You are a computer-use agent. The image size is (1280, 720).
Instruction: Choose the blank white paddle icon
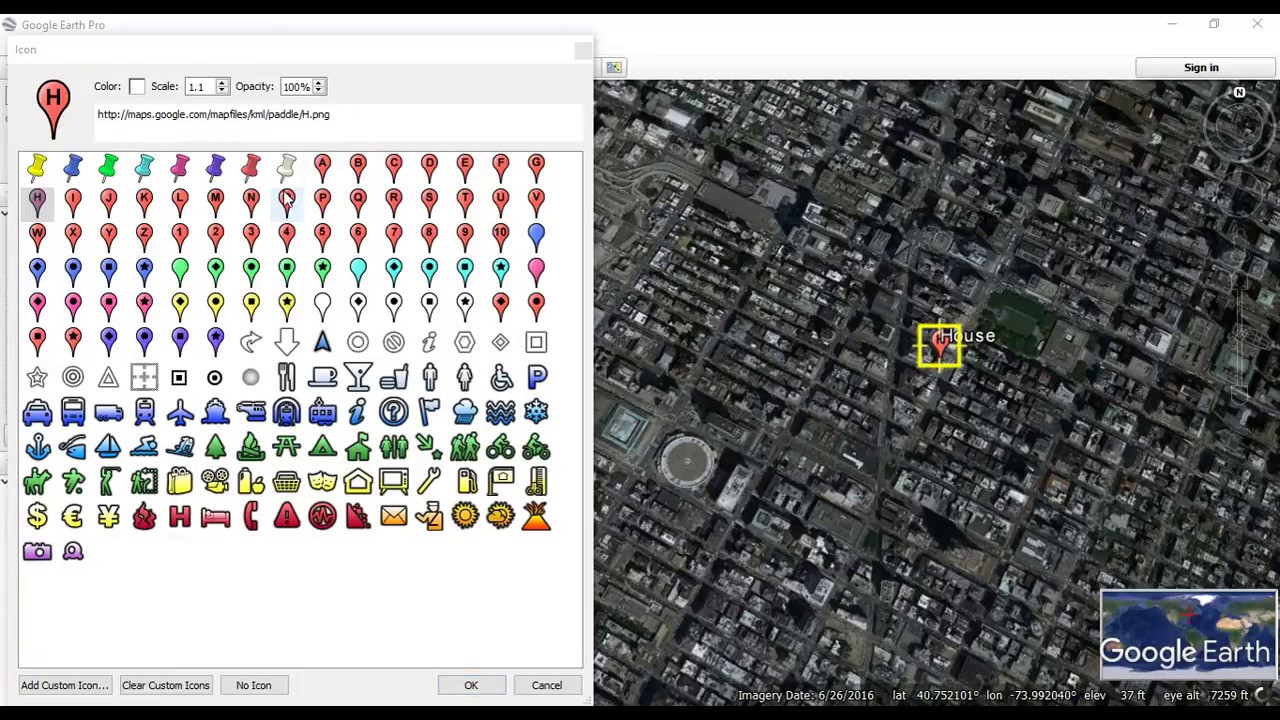(322, 307)
